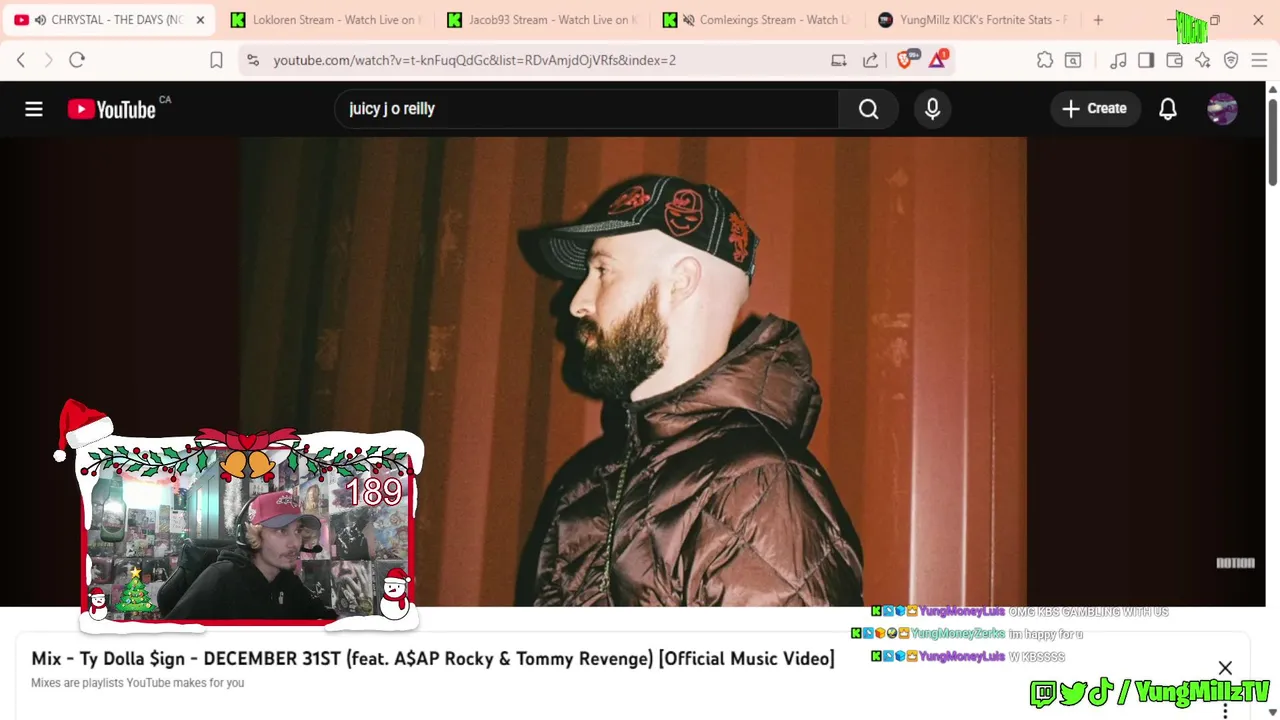Open the YouTube guide hamburger menu
This screenshot has width=1280, height=720.
pyautogui.click(x=34, y=109)
